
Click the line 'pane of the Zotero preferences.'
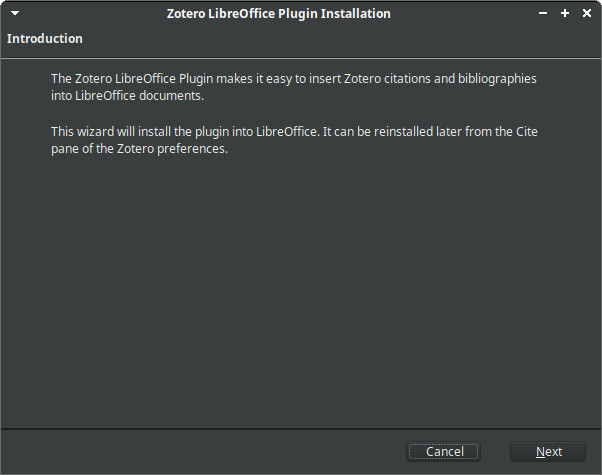(x=139, y=149)
